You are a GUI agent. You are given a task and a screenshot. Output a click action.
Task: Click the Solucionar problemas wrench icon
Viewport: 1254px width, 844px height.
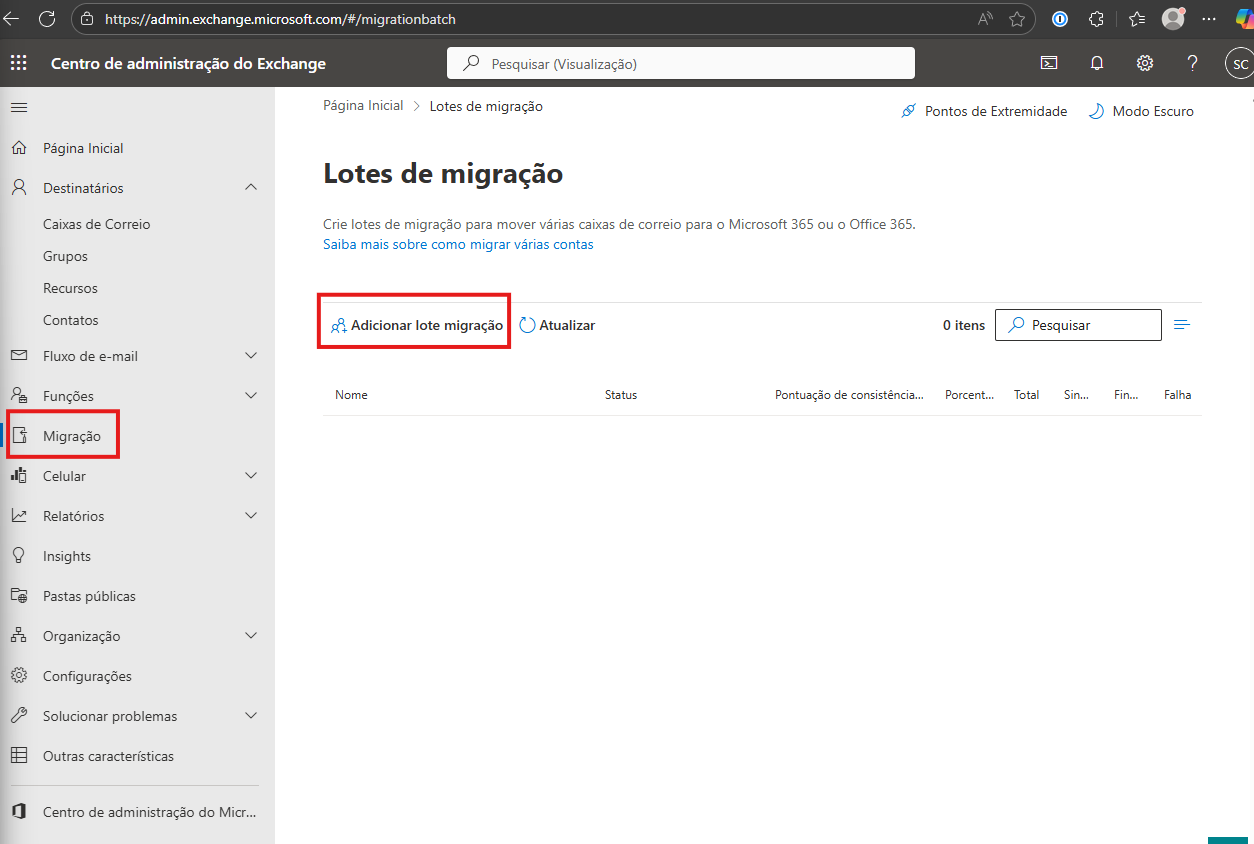click(19, 716)
